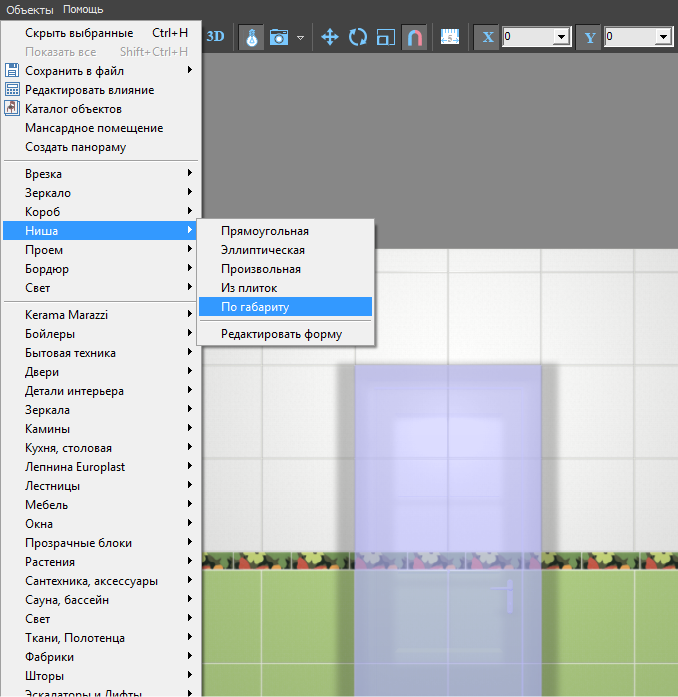
Task: Open the Мебель category
Action: 102,505
